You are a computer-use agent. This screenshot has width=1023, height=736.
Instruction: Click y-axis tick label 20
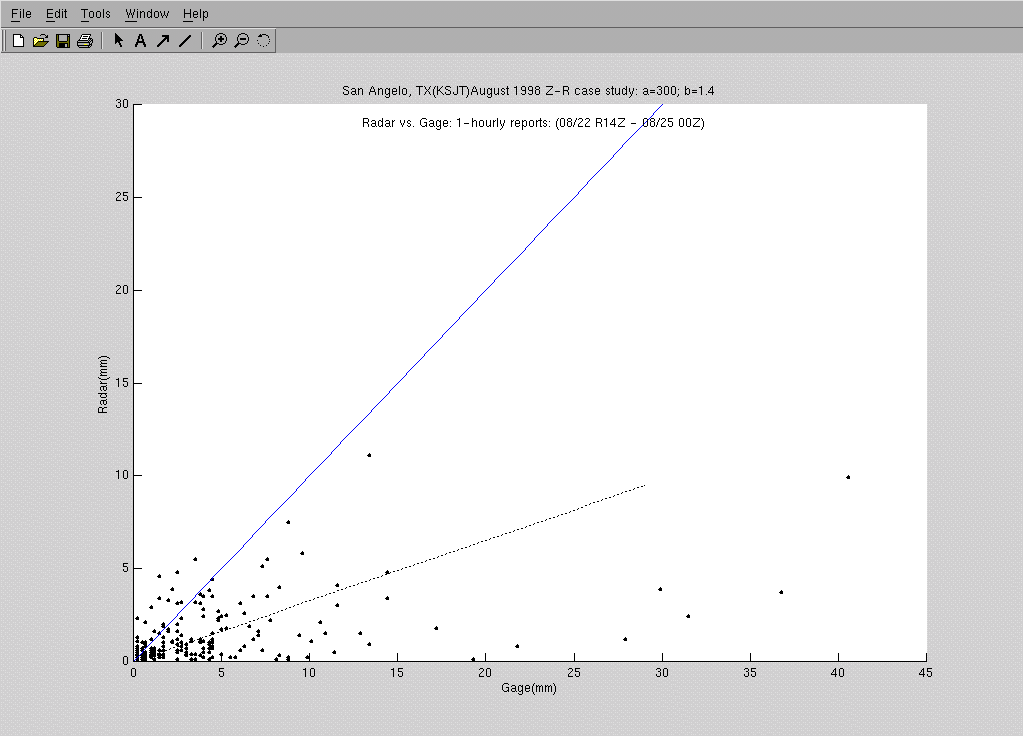(x=122, y=290)
